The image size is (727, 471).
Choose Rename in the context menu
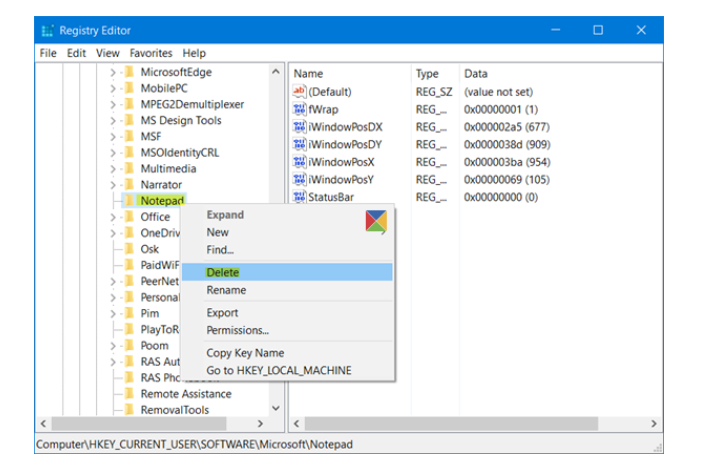coord(287,290)
